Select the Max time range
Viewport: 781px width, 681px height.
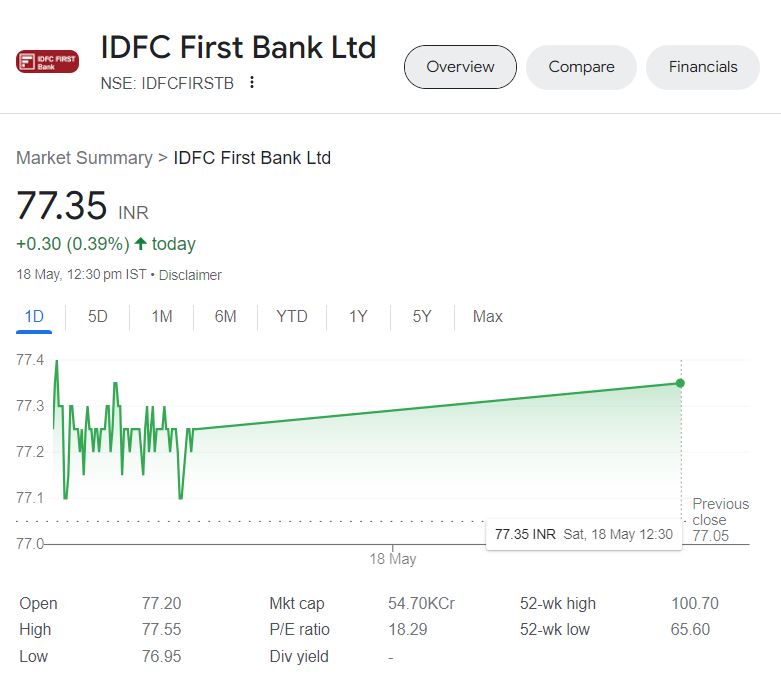click(x=488, y=317)
